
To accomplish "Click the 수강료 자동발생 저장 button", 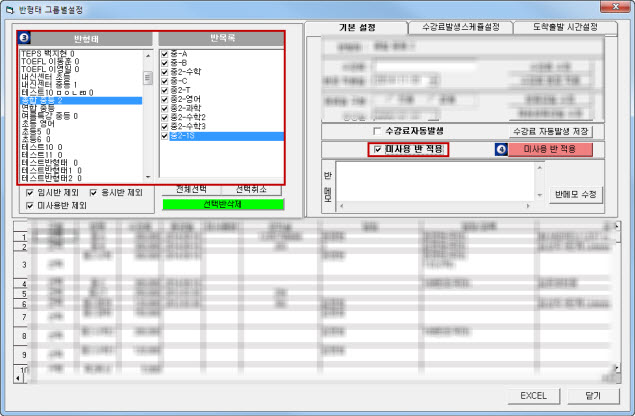I will tap(550, 131).
